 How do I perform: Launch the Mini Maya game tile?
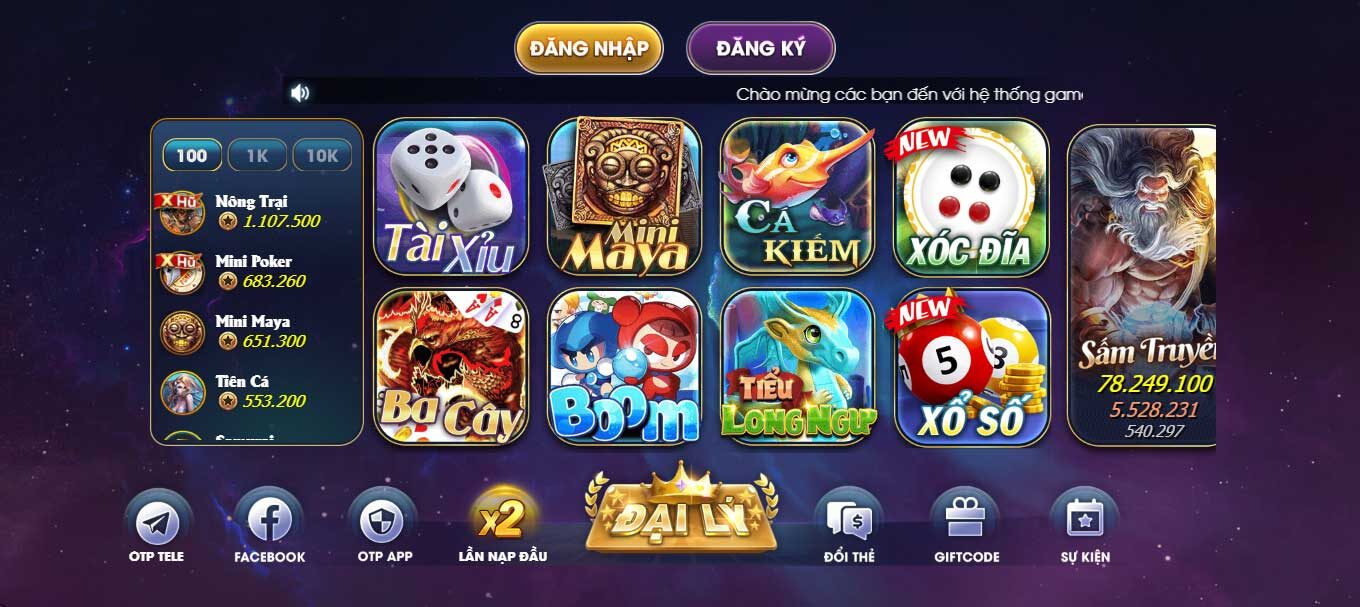[624, 197]
